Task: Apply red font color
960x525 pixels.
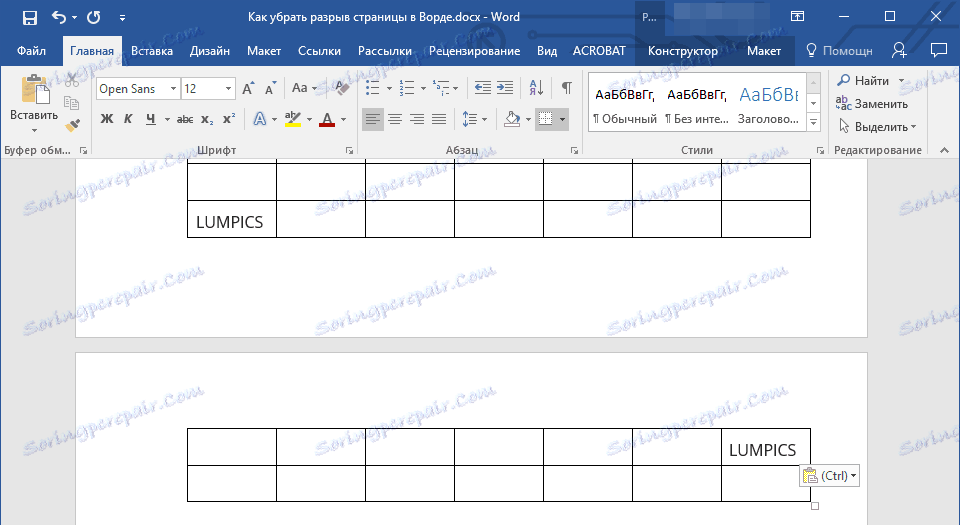Action: (x=327, y=119)
